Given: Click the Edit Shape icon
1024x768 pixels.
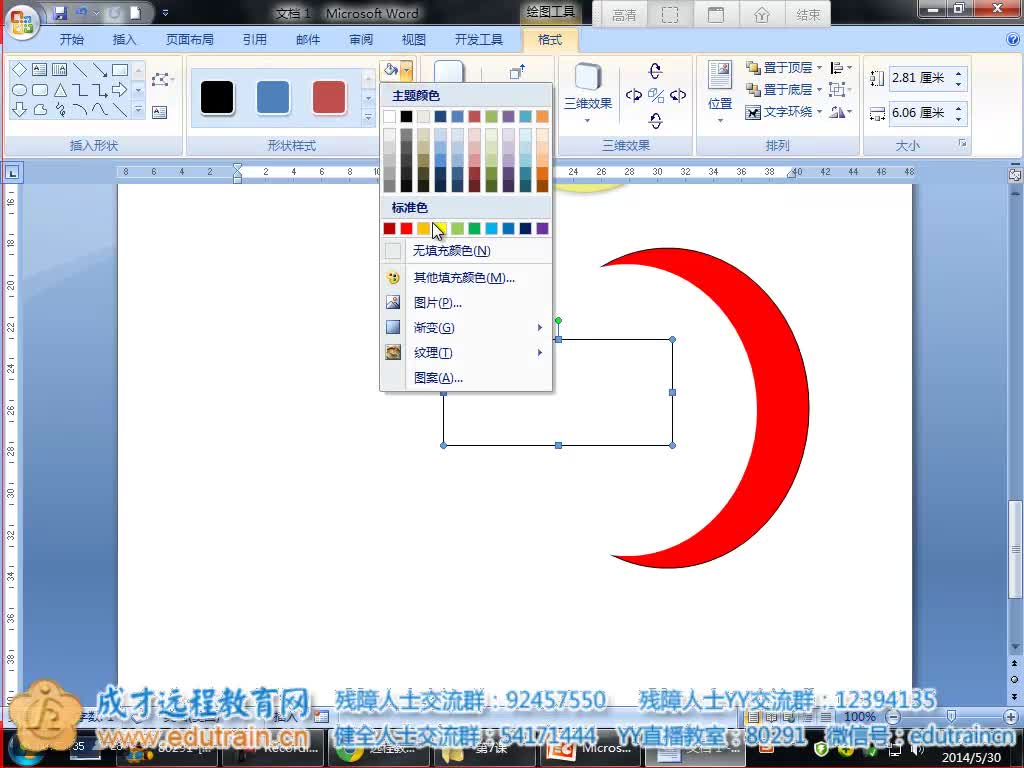Looking at the screenshot, I should pyautogui.click(x=160, y=80).
